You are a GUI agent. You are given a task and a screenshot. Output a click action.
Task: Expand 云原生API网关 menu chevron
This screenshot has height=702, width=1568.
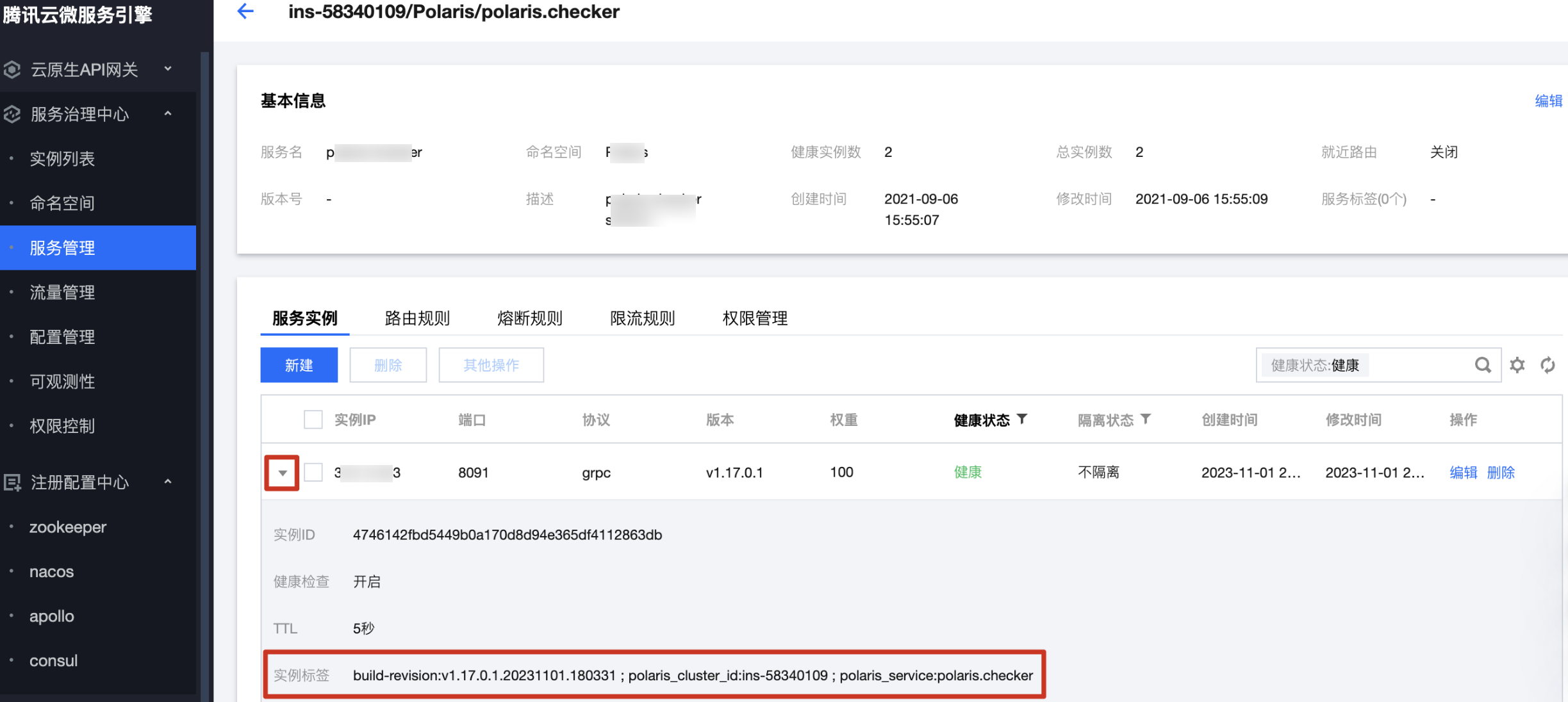pos(168,69)
